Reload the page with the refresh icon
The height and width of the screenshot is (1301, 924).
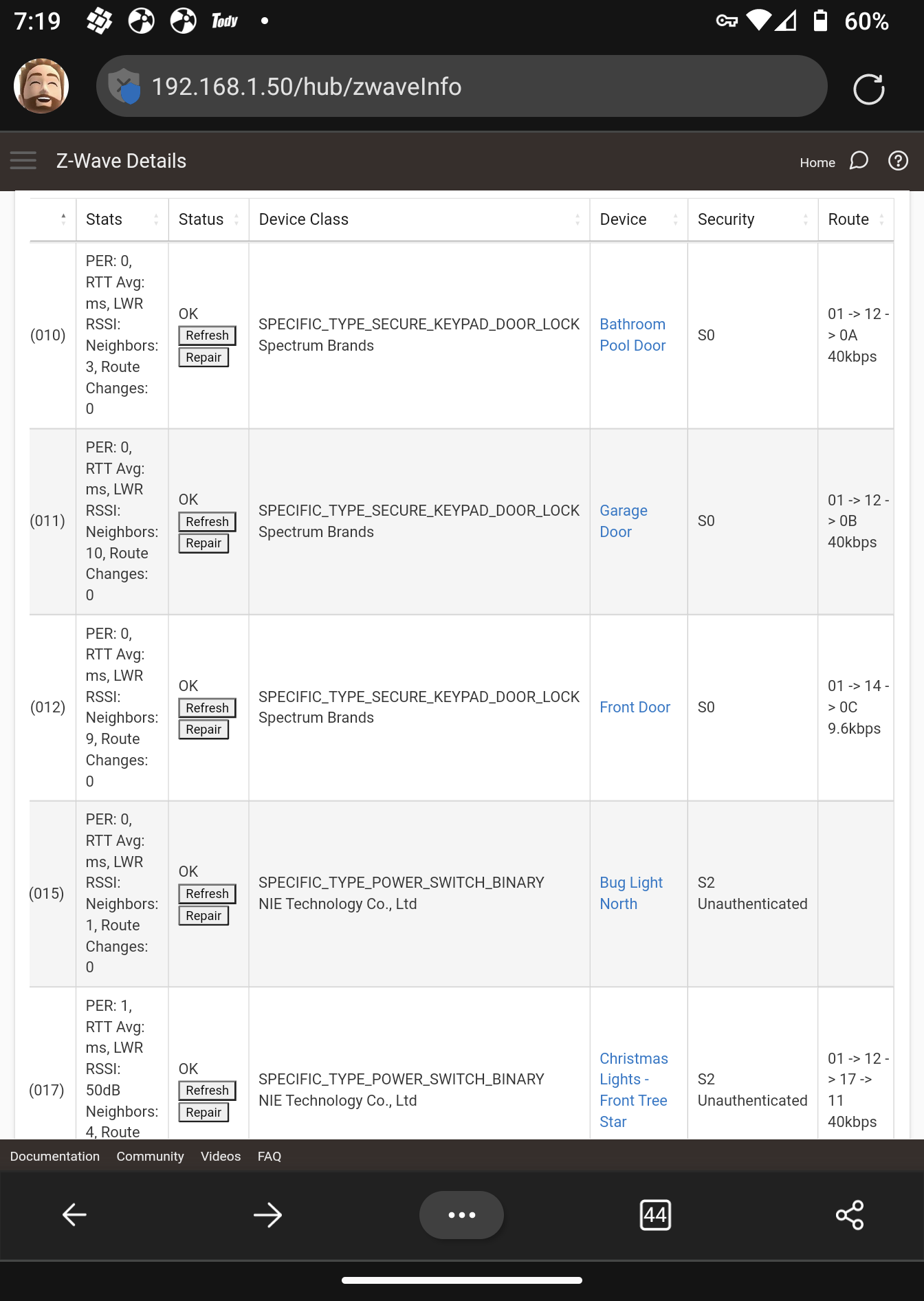coord(868,89)
